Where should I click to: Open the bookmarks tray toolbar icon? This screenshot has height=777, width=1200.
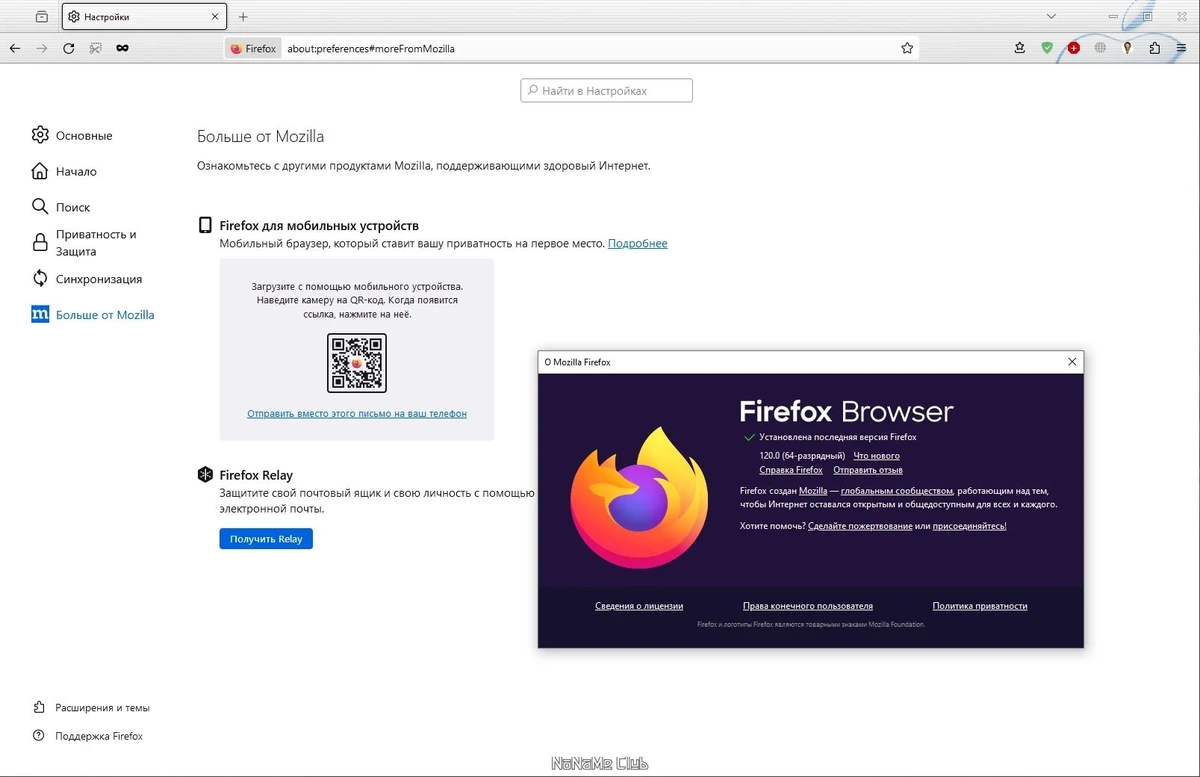coord(1020,48)
